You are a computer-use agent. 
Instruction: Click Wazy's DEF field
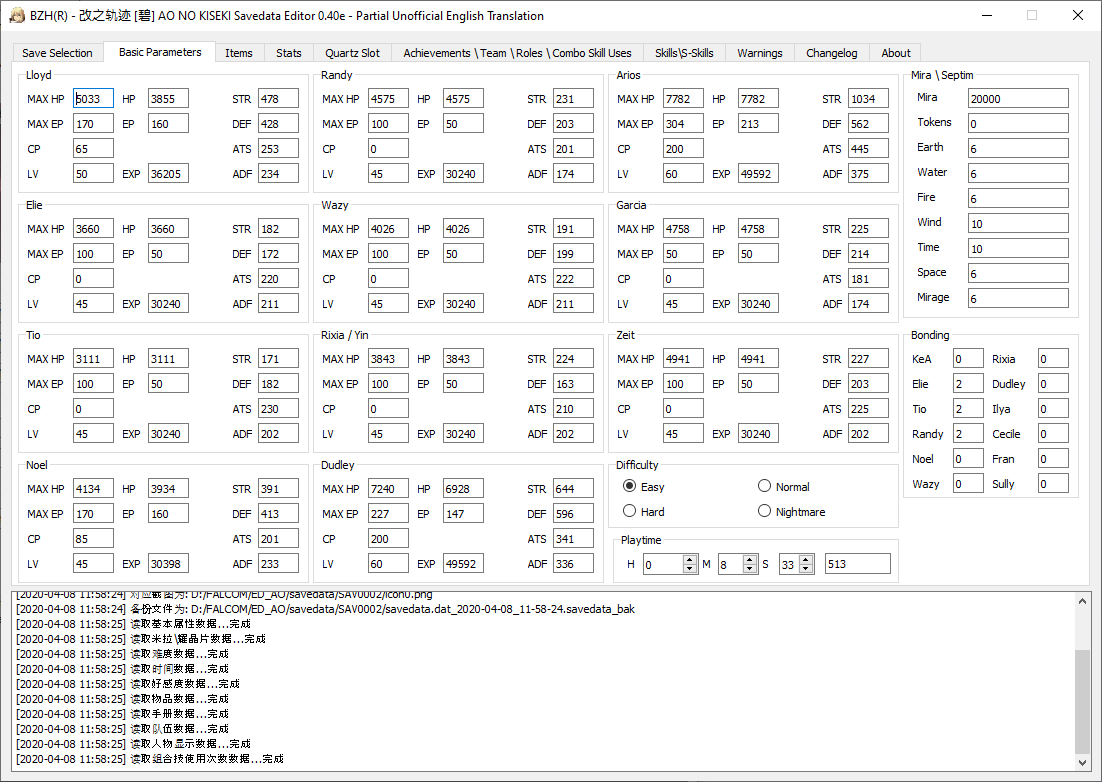pos(573,254)
